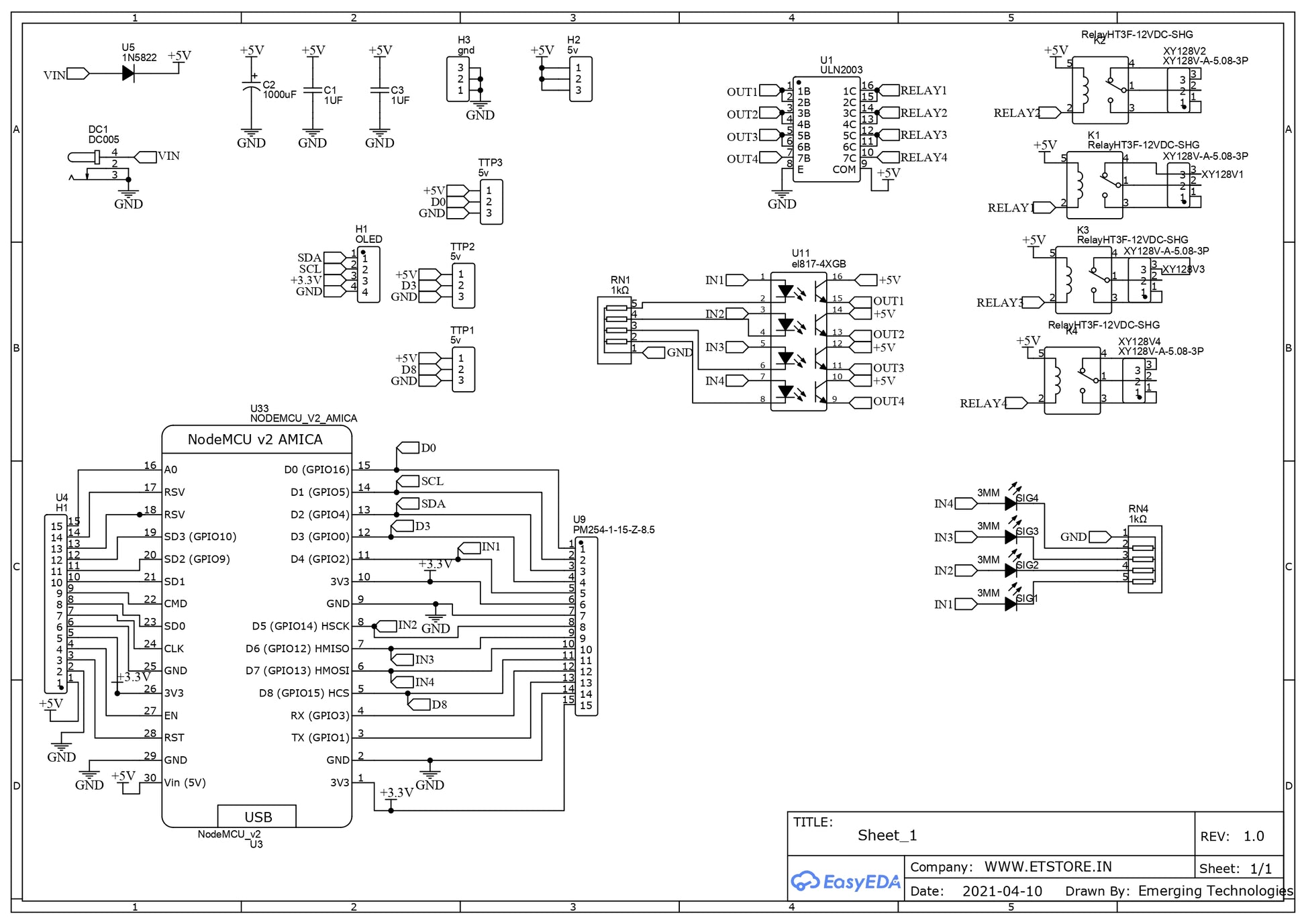Click the EasyEDA logo in title block

[x=845, y=881]
